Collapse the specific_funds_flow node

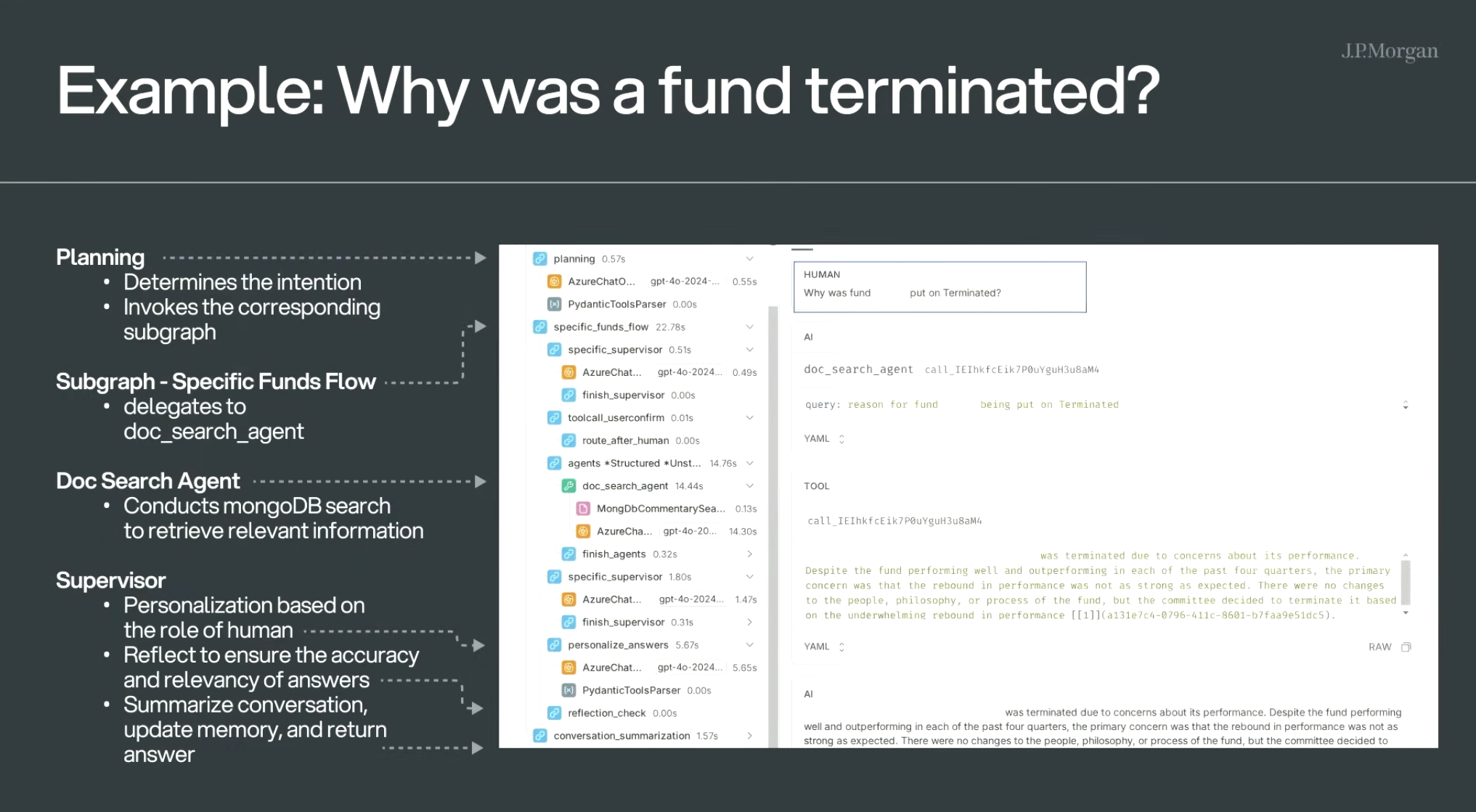[750, 327]
